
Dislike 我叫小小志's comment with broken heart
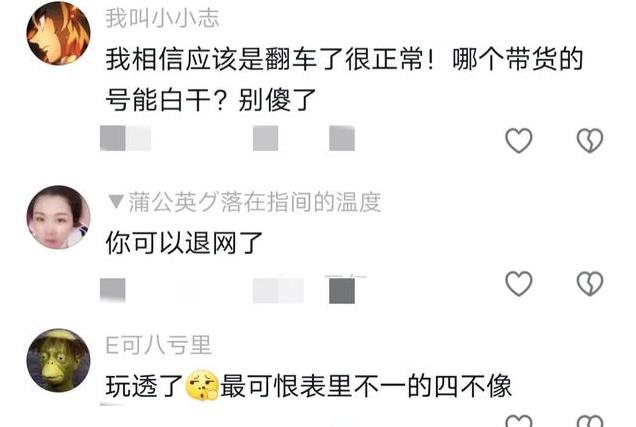click(590, 140)
